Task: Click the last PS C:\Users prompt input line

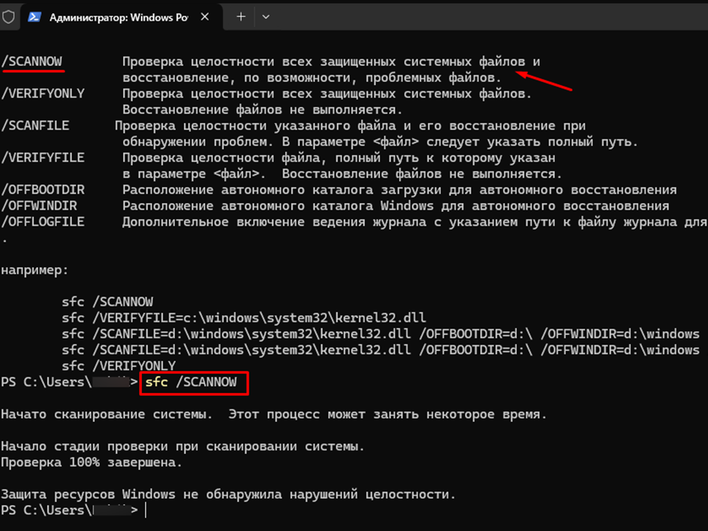Action: click(x=75, y=510)
